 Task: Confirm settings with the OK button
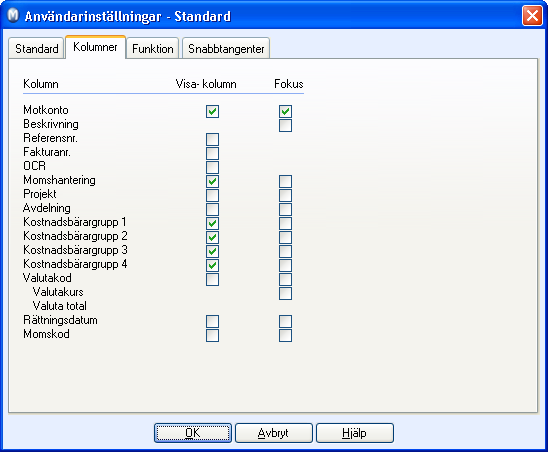[193, 433]
